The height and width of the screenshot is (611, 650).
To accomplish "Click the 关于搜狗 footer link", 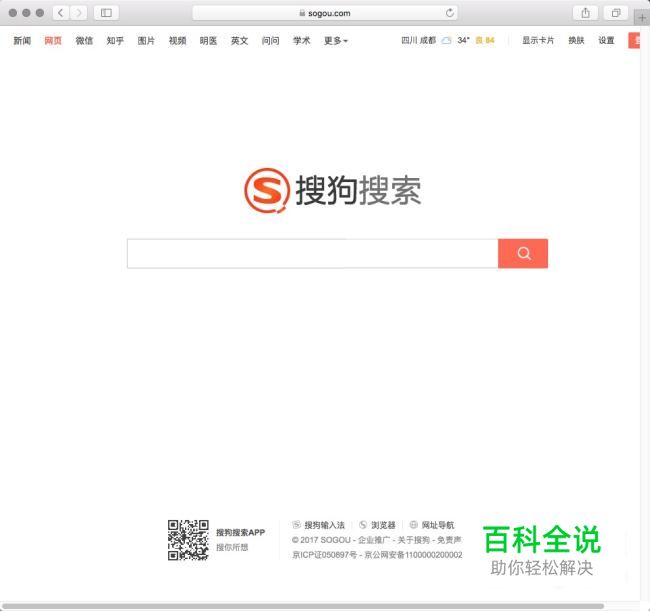I will pyautogui.click(x=414, y=540).
